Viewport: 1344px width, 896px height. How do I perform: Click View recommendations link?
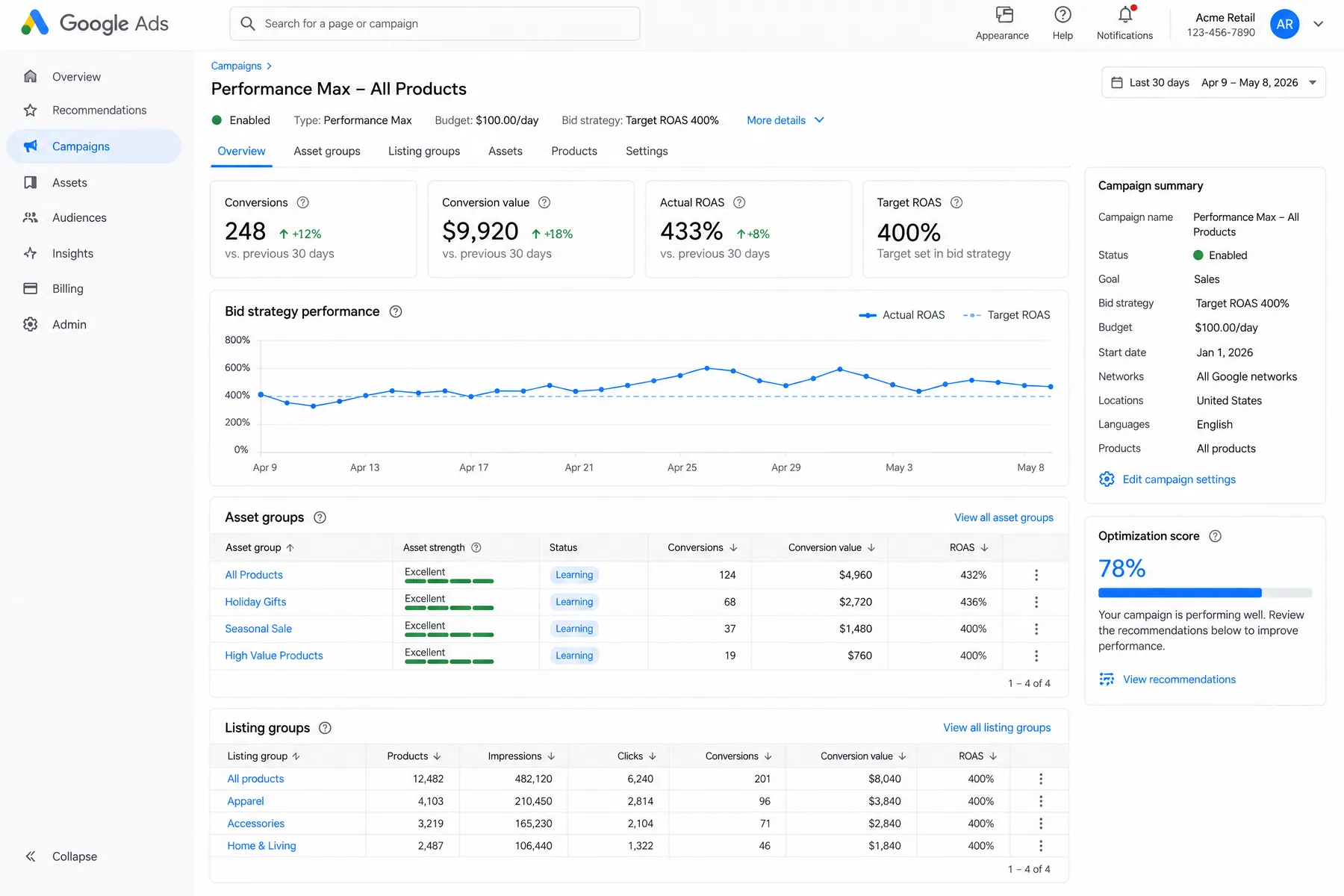1168,679
